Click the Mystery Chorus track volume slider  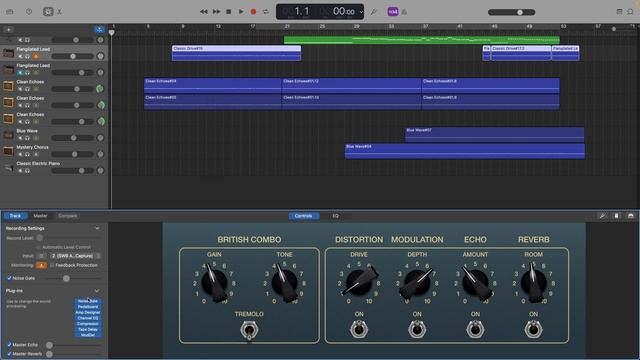tap(73, 154)
